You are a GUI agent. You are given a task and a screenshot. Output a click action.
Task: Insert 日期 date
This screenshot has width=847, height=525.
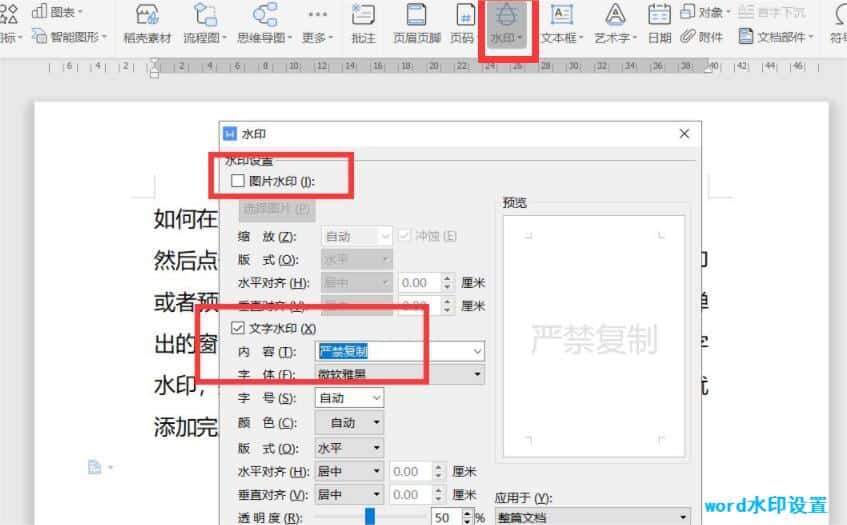click(660, 24)
